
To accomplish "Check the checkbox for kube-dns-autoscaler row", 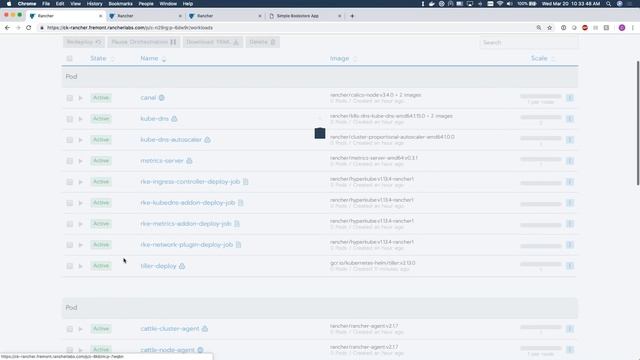I will point(70,140).
